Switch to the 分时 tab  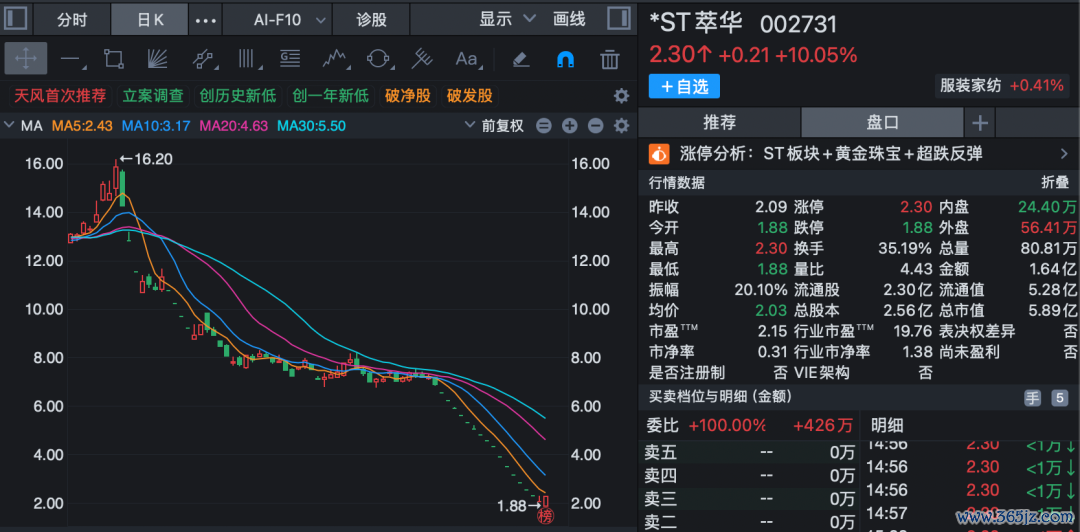(72, 19)
